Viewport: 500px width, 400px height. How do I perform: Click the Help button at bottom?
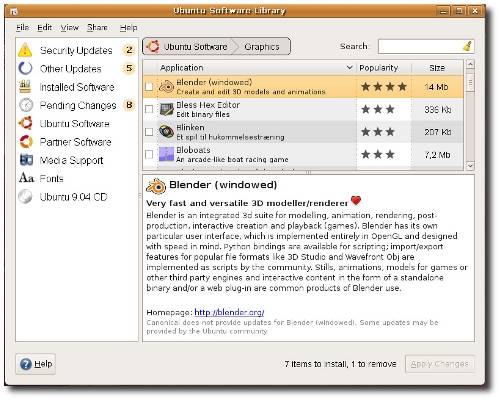click(x=36, y=364)
